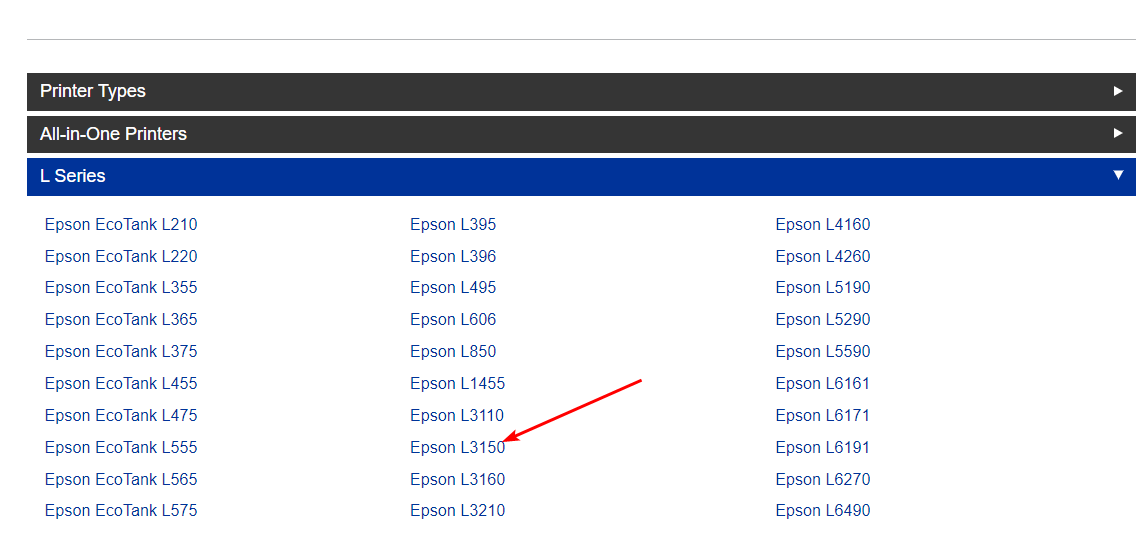Go to the Epson L6270 page
Screen dimensions: 1136x533
tap(822, 479)
